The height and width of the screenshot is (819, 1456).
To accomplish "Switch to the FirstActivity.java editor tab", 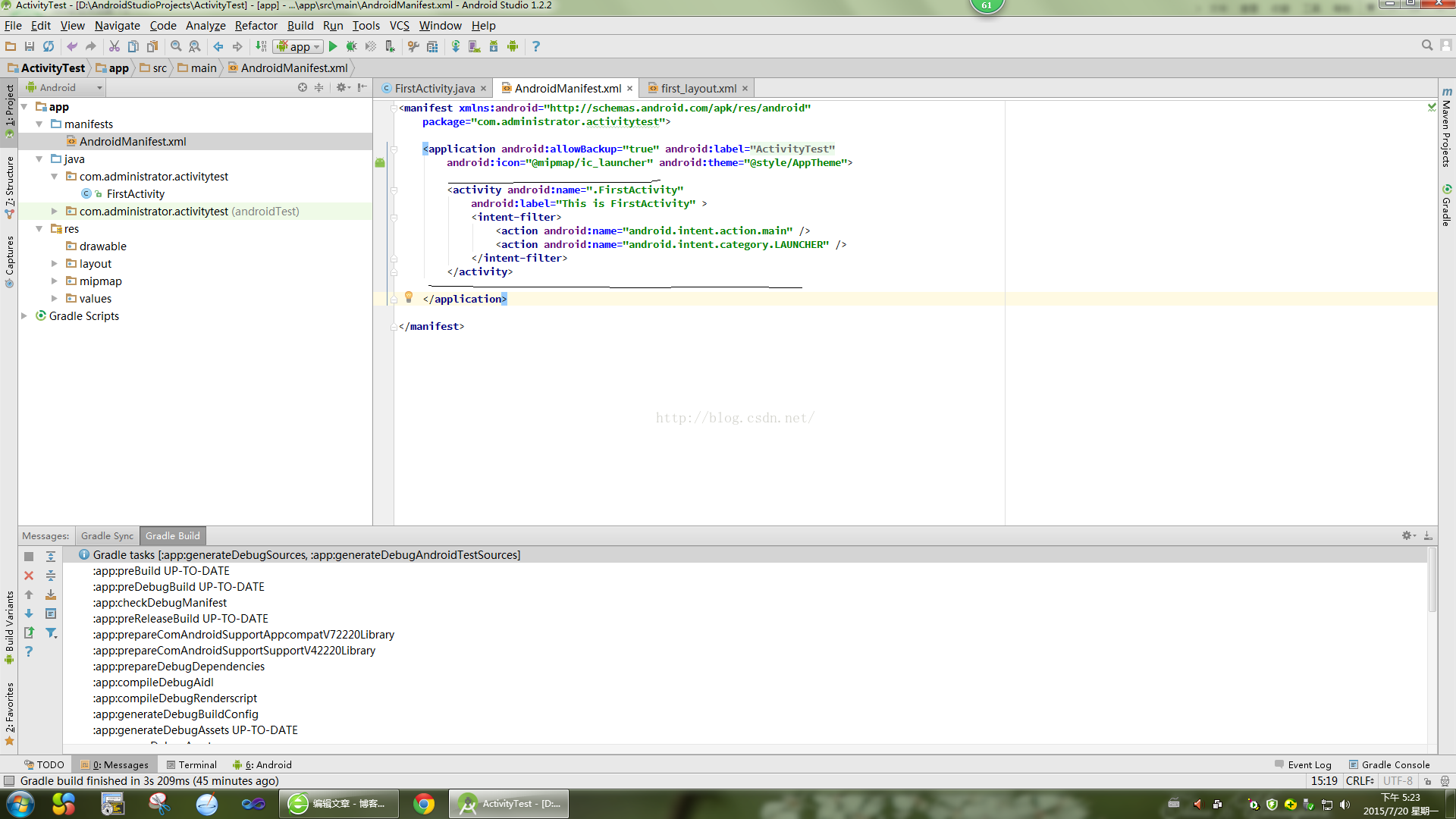I will point(434,88).
